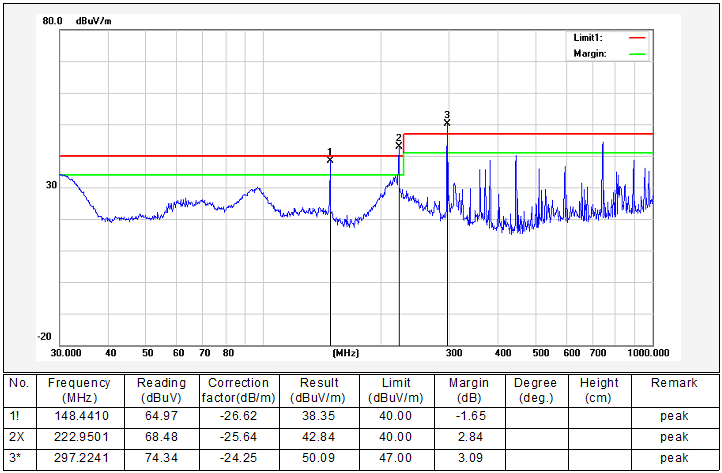Click the -1.65 margin value

(x=469, y=415)
